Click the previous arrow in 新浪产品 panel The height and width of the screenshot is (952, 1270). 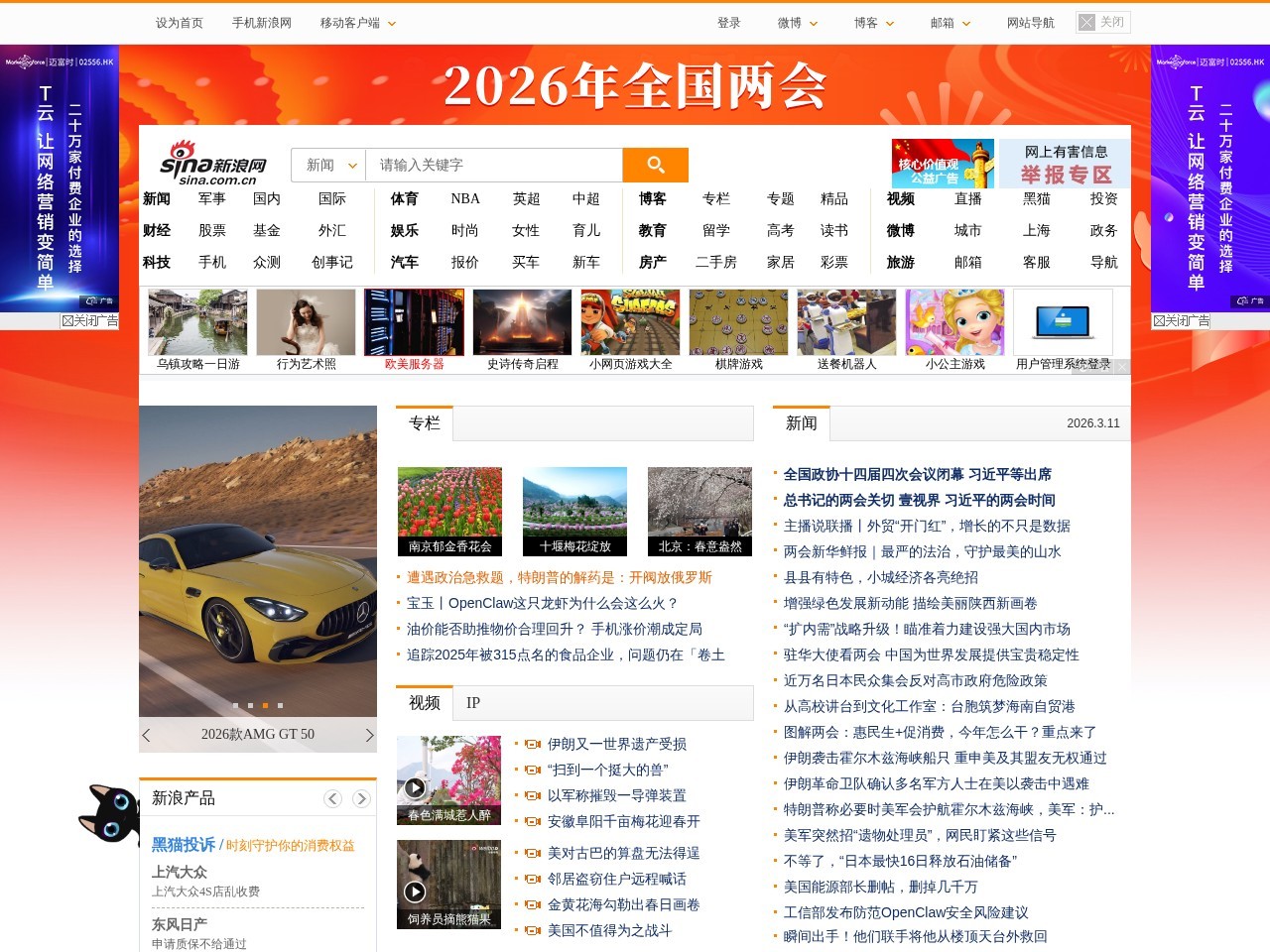pos(333,799)
